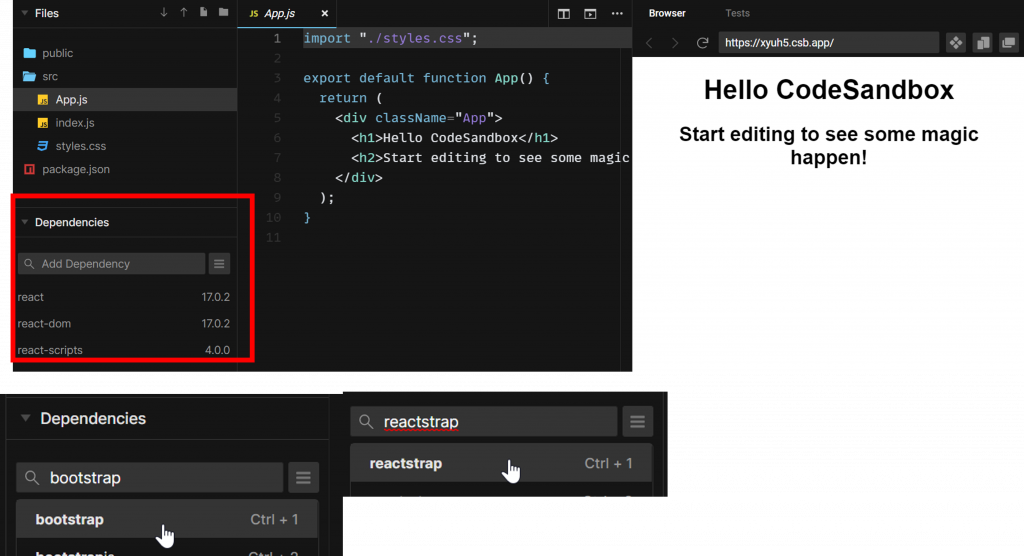The width and height of the screenshot is (1024, 556).
Task: Open the editor more options menu
Action: point(617,13)
